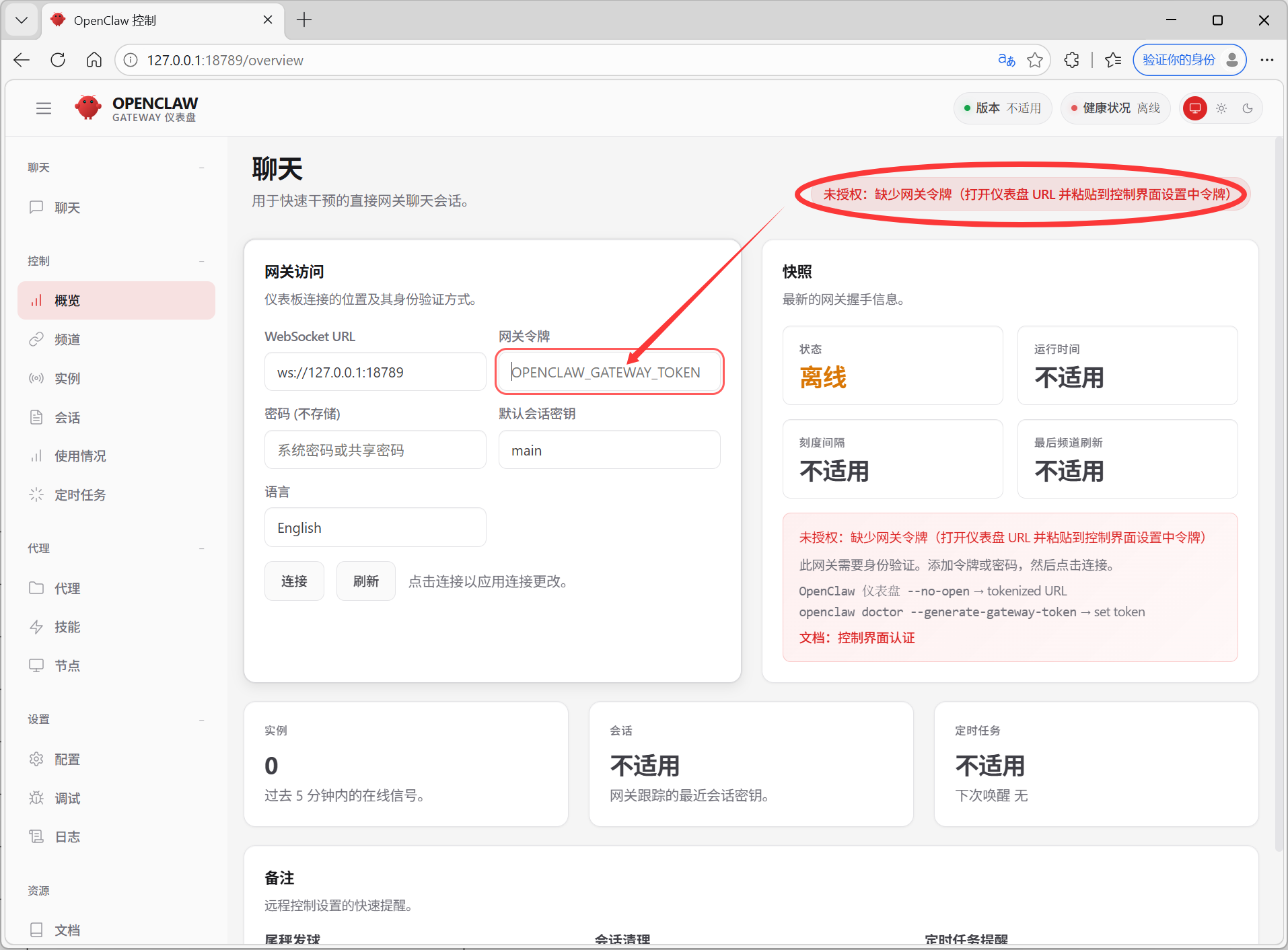The image size is (1288, 950).
Task: Click the OpenClaw lobster logo
Action: 88,108
